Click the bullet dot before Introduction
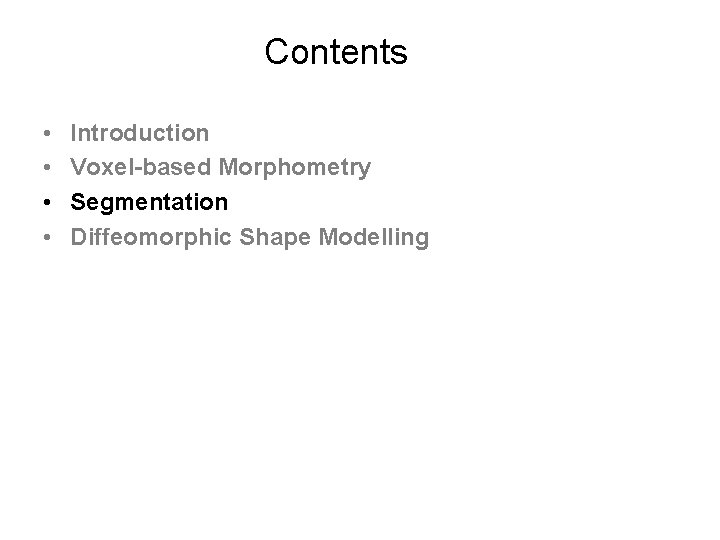The width and height of the screenshot is (720, 540). click(x=47, y=134)
